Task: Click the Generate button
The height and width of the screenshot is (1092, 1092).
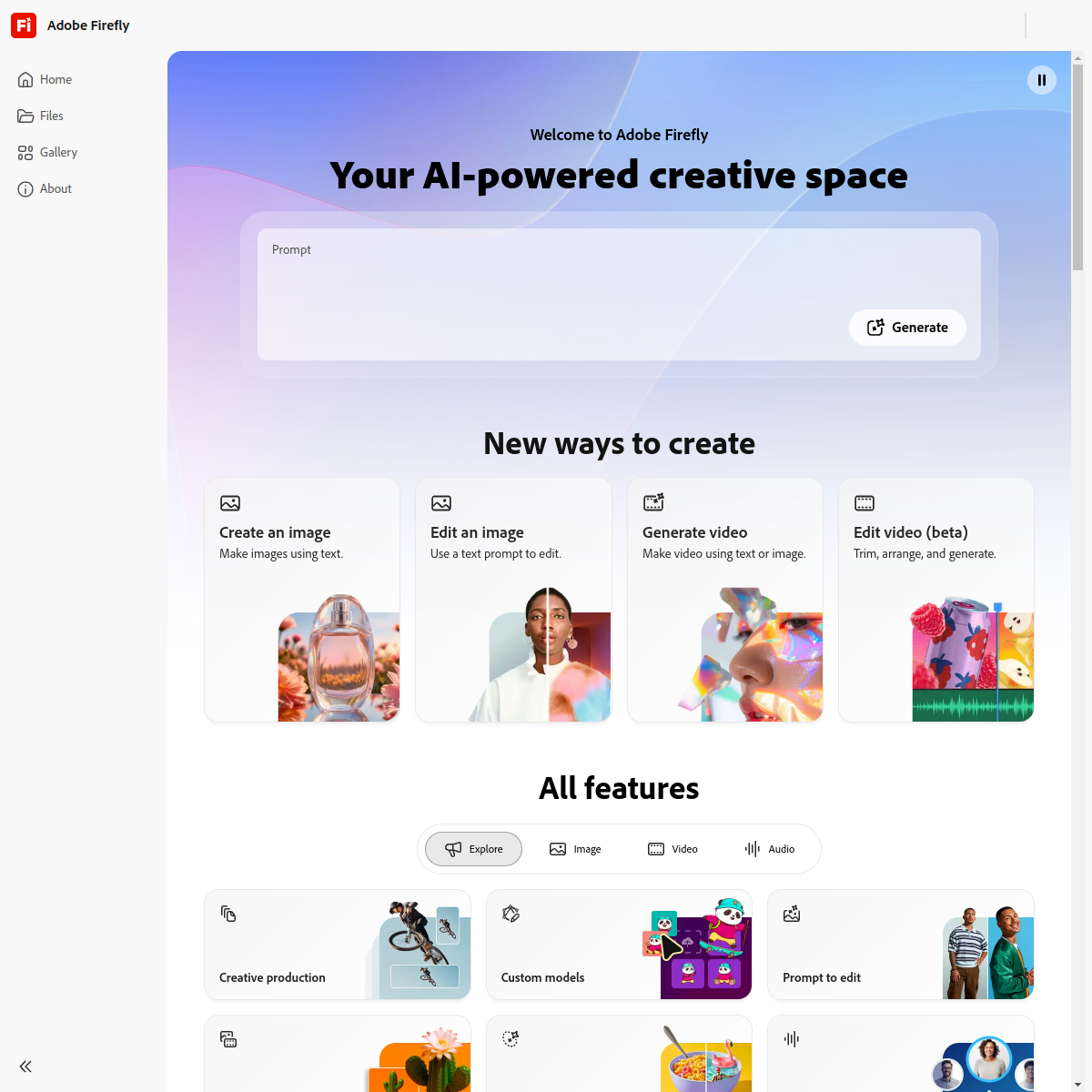Action: point(907,328)
